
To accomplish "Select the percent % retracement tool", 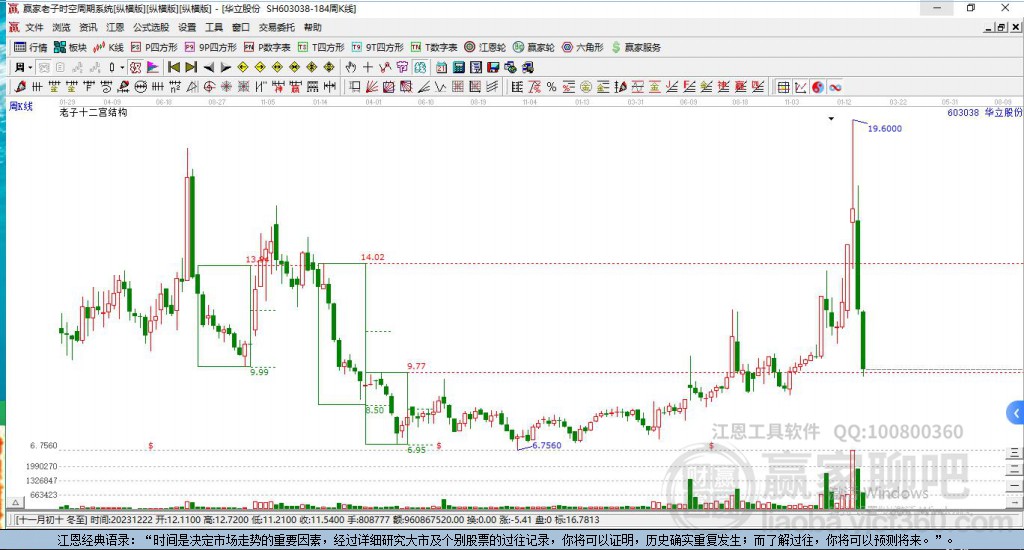I will coord(552,87).
